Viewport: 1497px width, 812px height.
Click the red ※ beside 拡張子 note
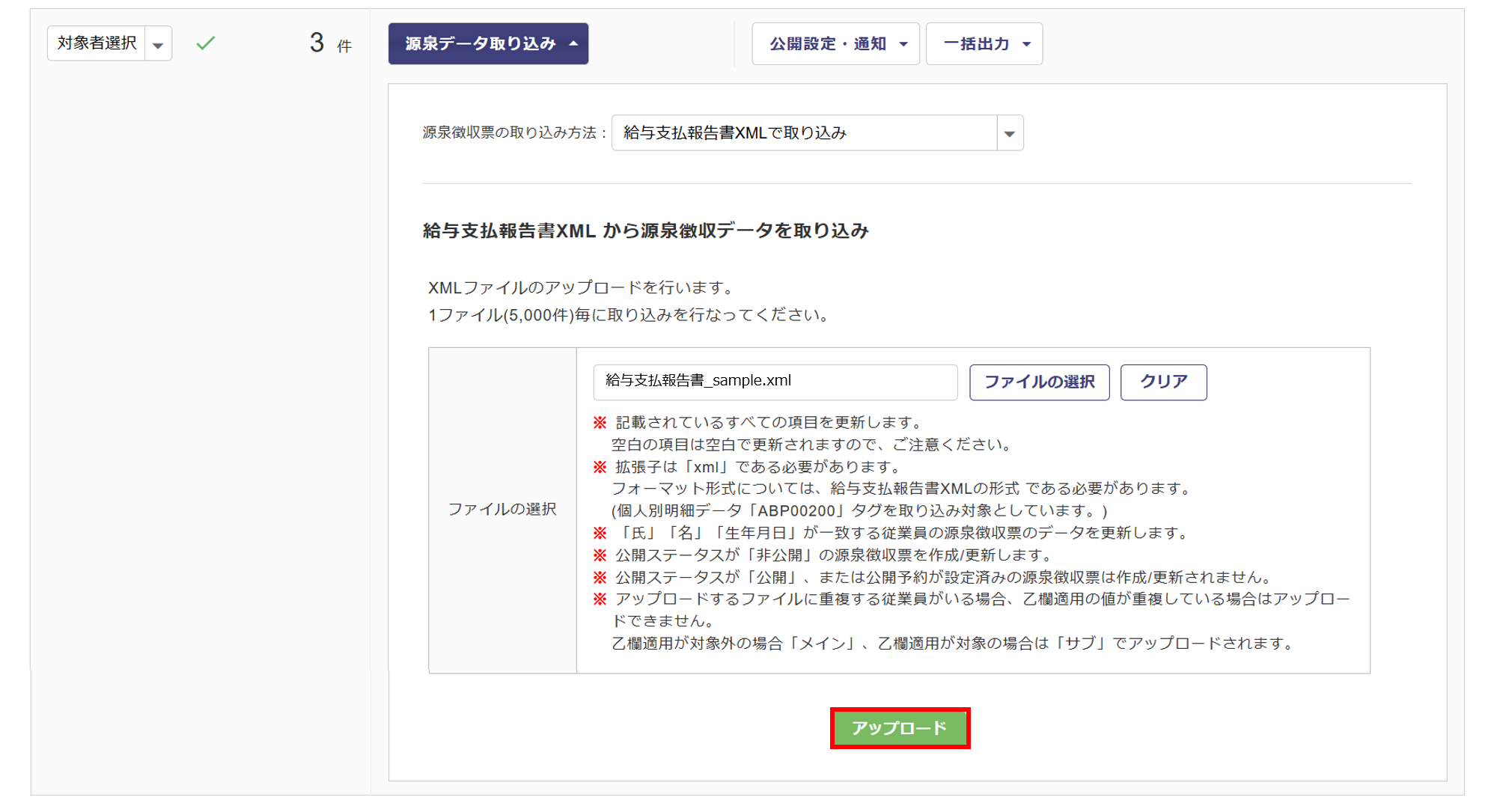coord(600,467)
